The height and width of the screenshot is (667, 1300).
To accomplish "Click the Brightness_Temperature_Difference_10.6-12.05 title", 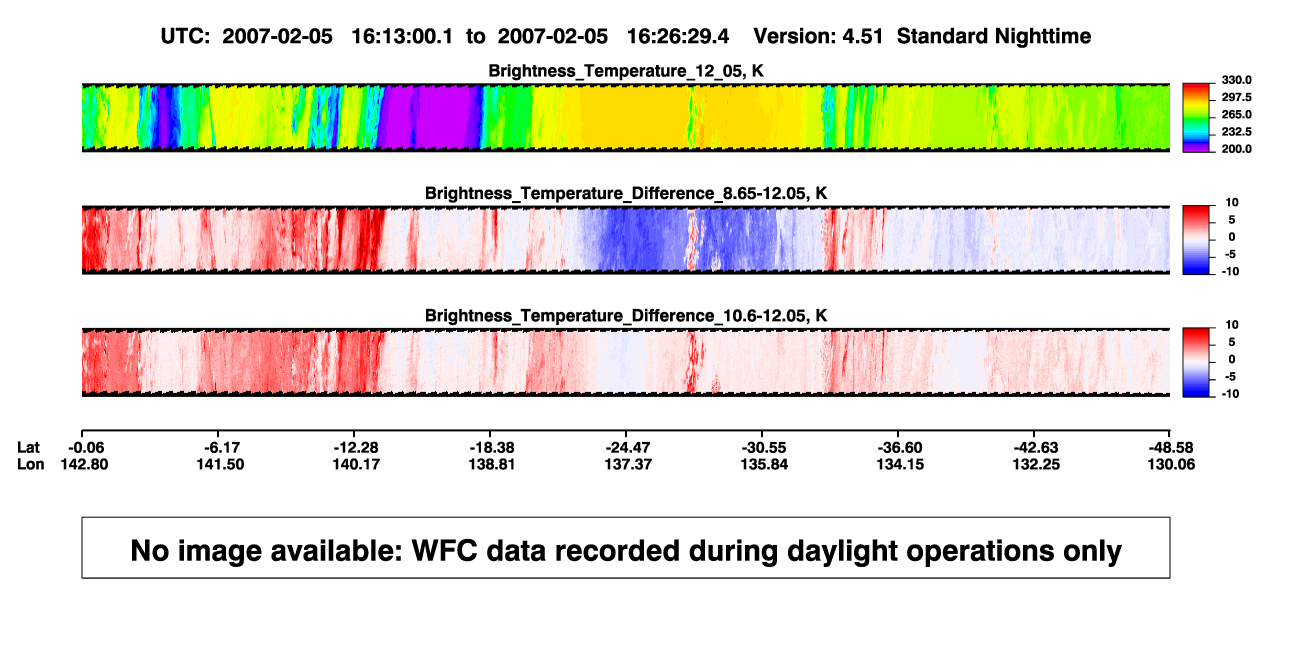I will [626, 316].
